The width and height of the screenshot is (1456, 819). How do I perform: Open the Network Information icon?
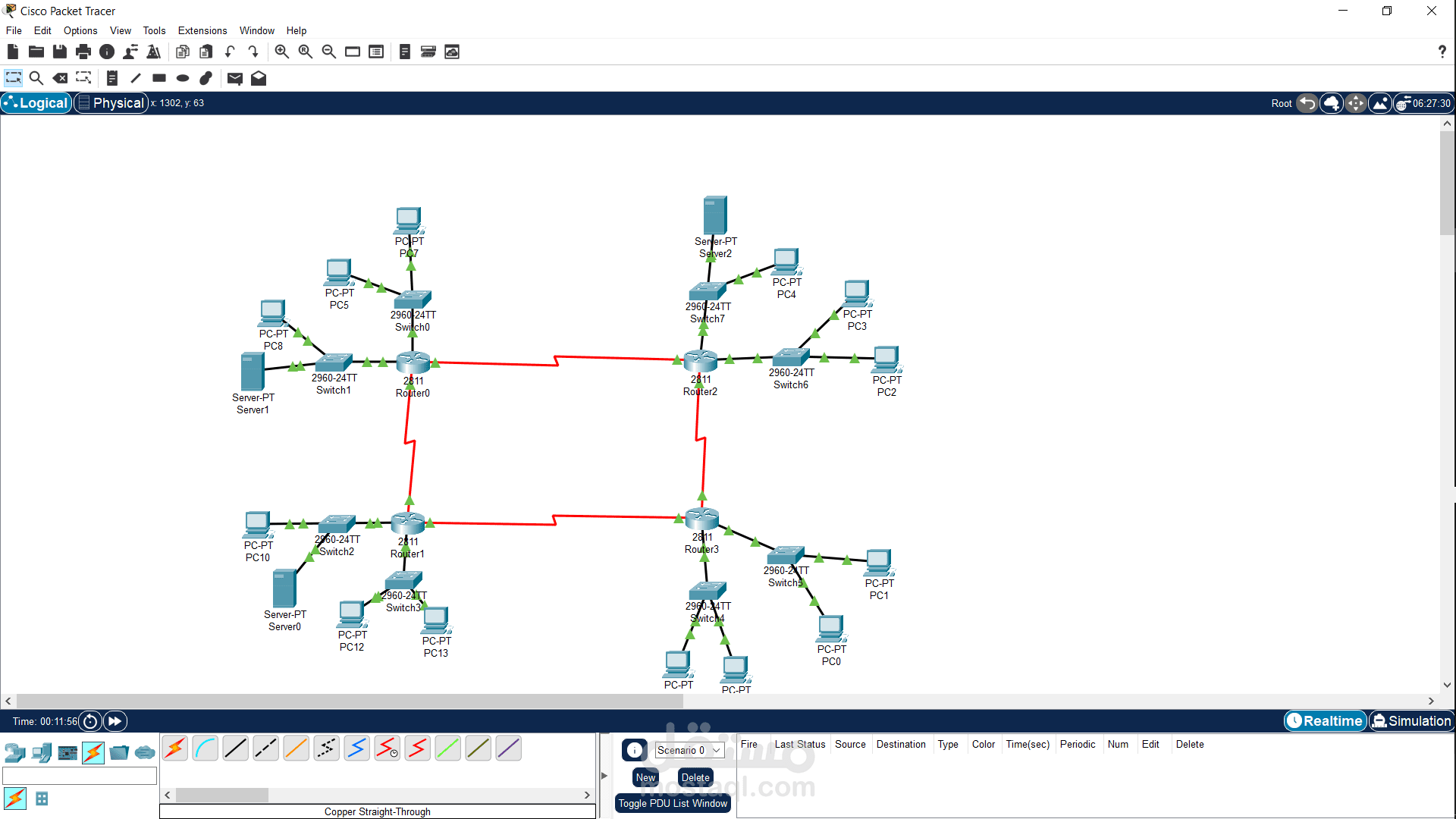pyautogui.click(x=107, y=52)
